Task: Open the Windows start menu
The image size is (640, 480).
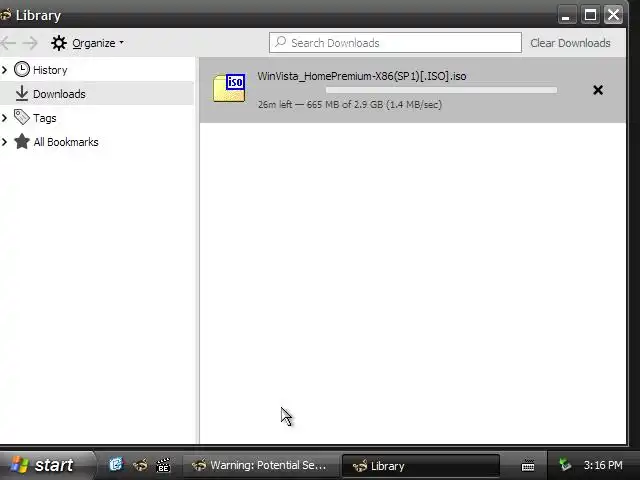Action: 46,465
